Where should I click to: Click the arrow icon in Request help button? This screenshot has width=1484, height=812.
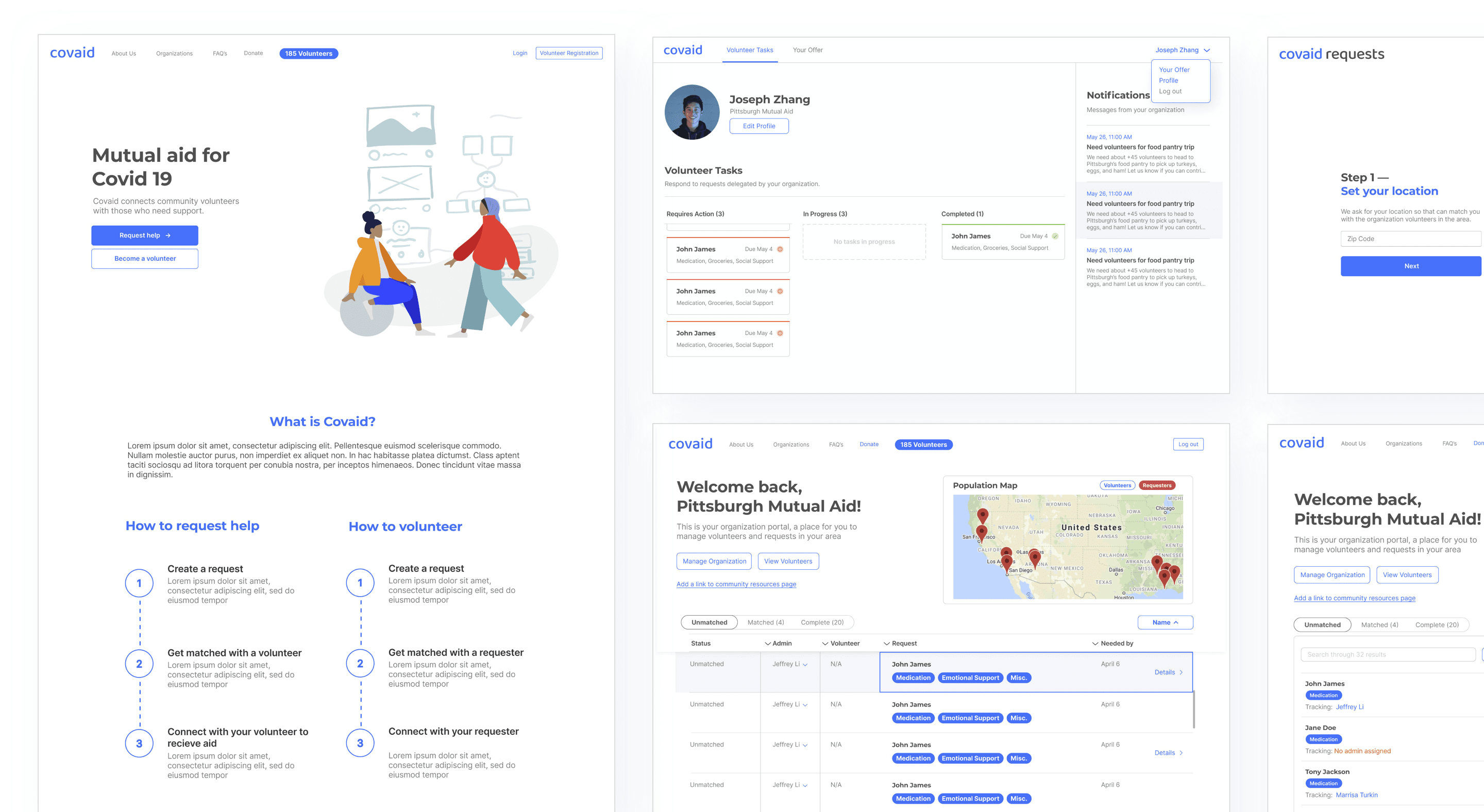[168, 235]
